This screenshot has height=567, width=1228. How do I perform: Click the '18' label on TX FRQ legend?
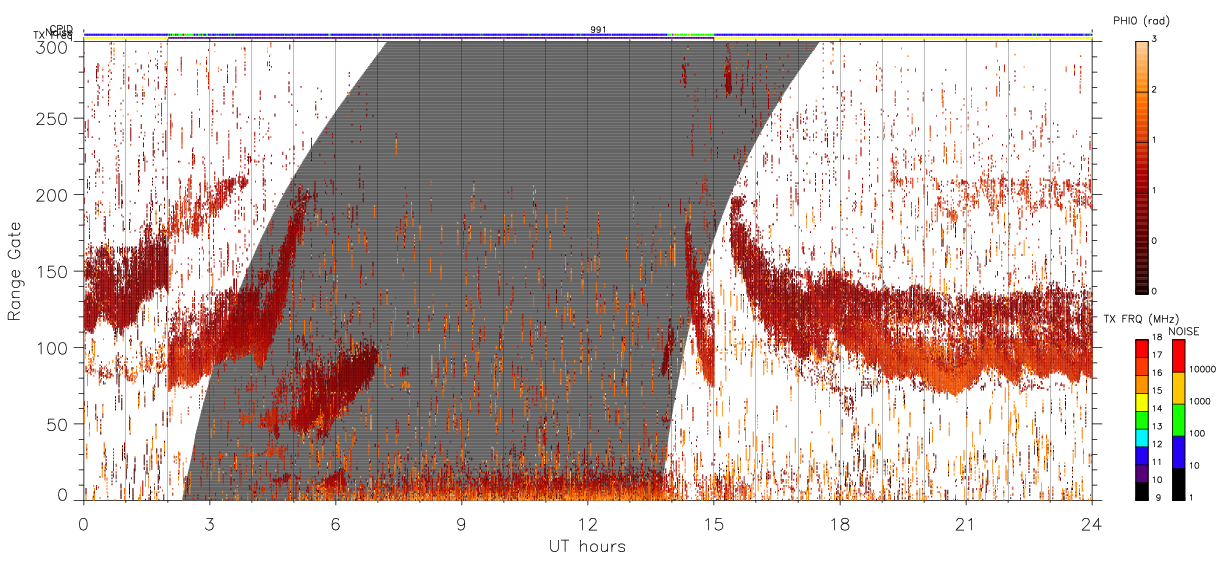1157,338
